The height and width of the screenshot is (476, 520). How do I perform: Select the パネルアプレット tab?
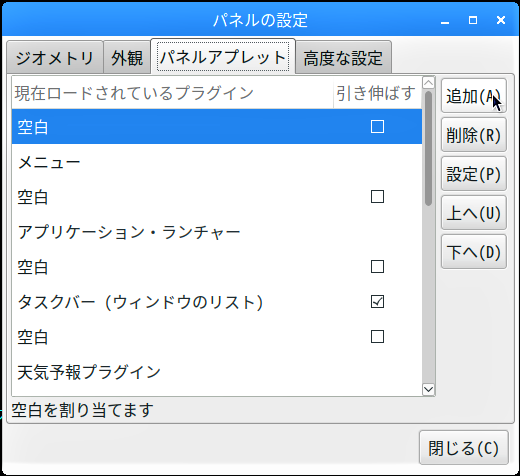(223, 56)
